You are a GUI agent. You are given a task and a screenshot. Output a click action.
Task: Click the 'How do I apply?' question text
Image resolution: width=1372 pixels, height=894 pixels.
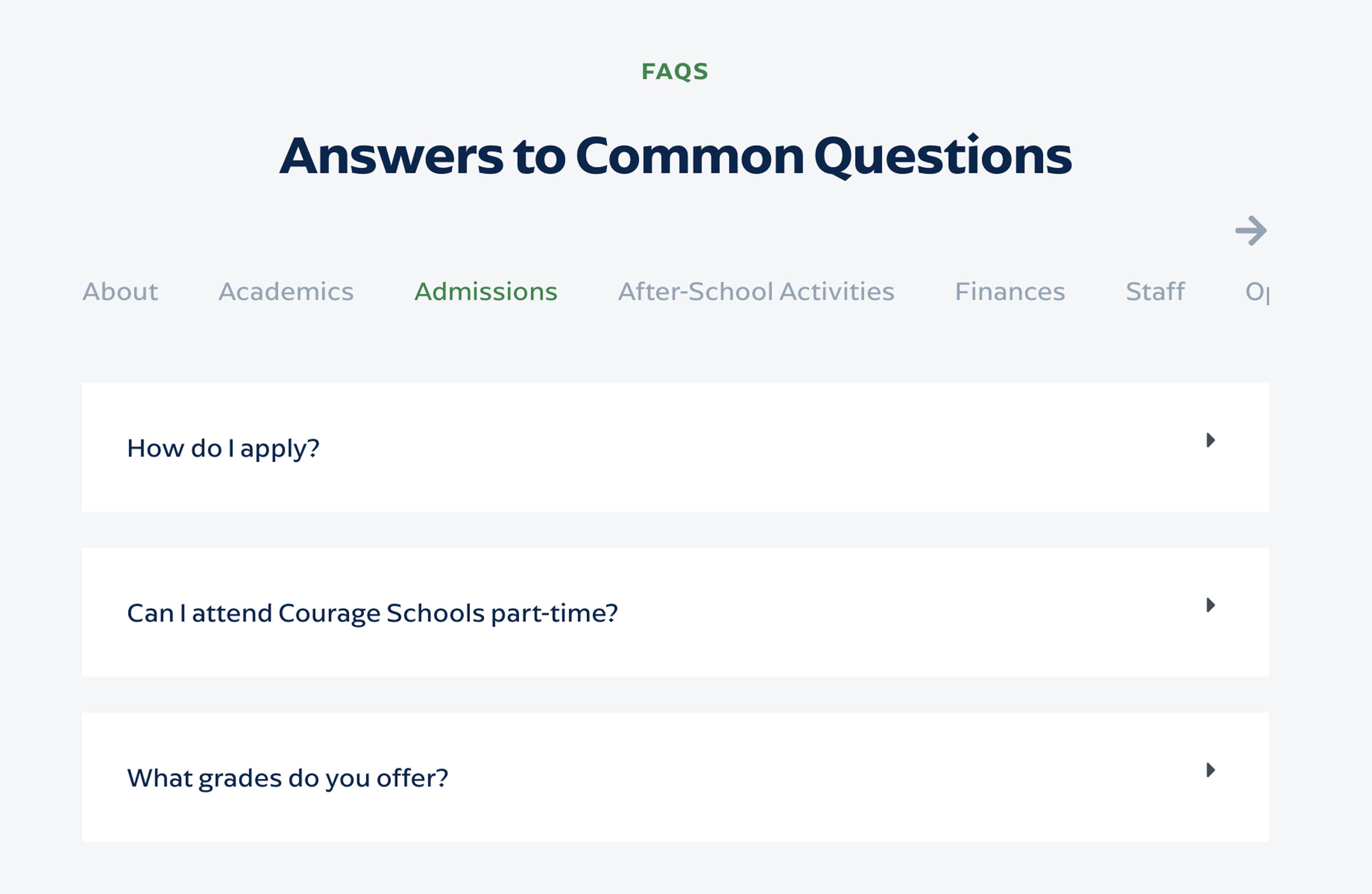223,449
